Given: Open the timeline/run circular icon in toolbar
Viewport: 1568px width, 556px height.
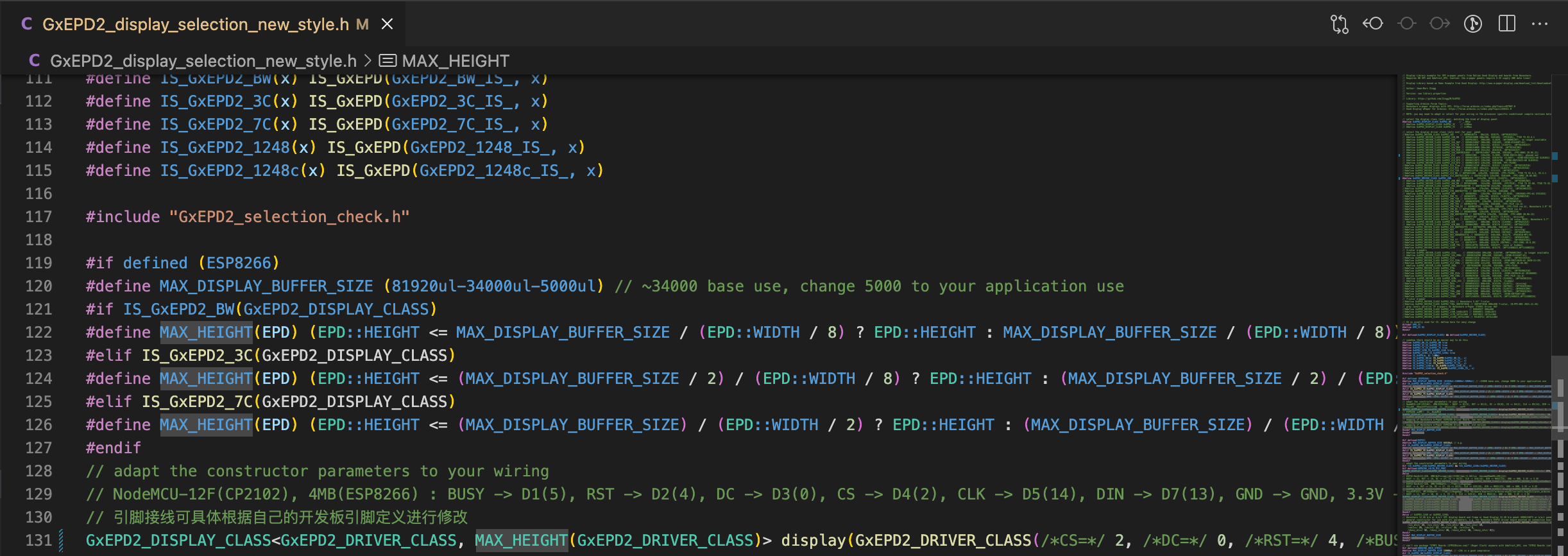Looking at the screenshot, I should pyautogui.click(x=1473, y=24).
